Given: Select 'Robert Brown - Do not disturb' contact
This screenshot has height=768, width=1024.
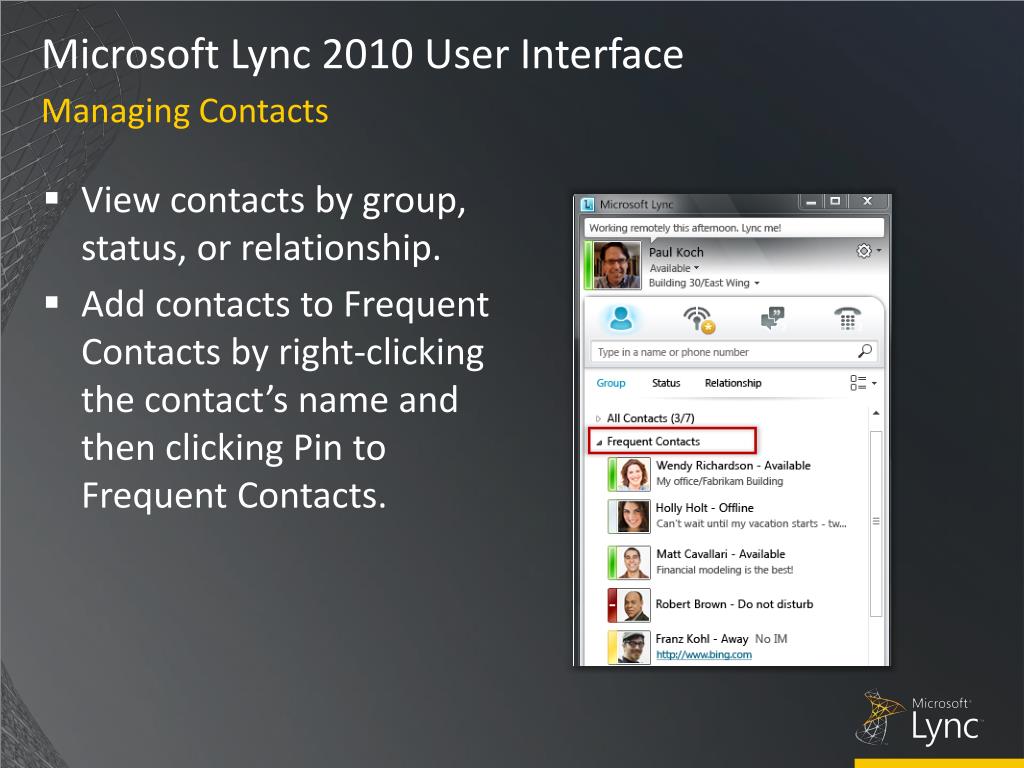Looking at the screenshot, I should tap(734, 604).
